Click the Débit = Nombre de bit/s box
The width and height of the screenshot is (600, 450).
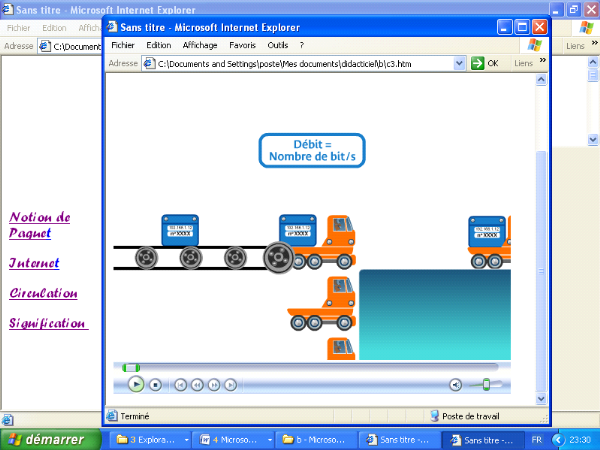click(x=312, y=150)
